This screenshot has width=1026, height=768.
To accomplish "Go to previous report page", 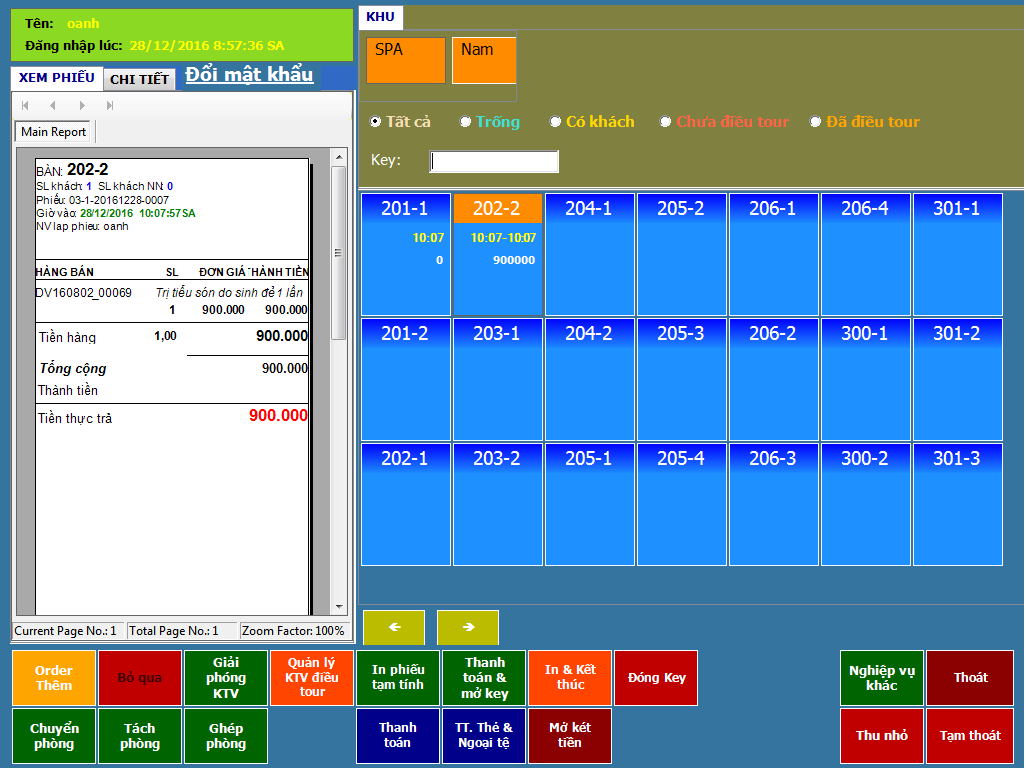I will coord(53,105).
